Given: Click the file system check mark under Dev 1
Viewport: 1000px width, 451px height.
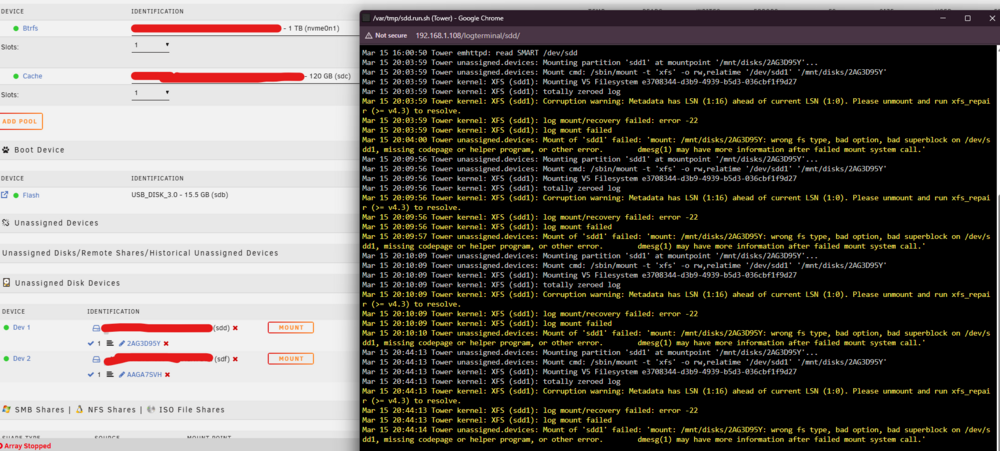Looking at the screenshot, I should coord(91,343).
